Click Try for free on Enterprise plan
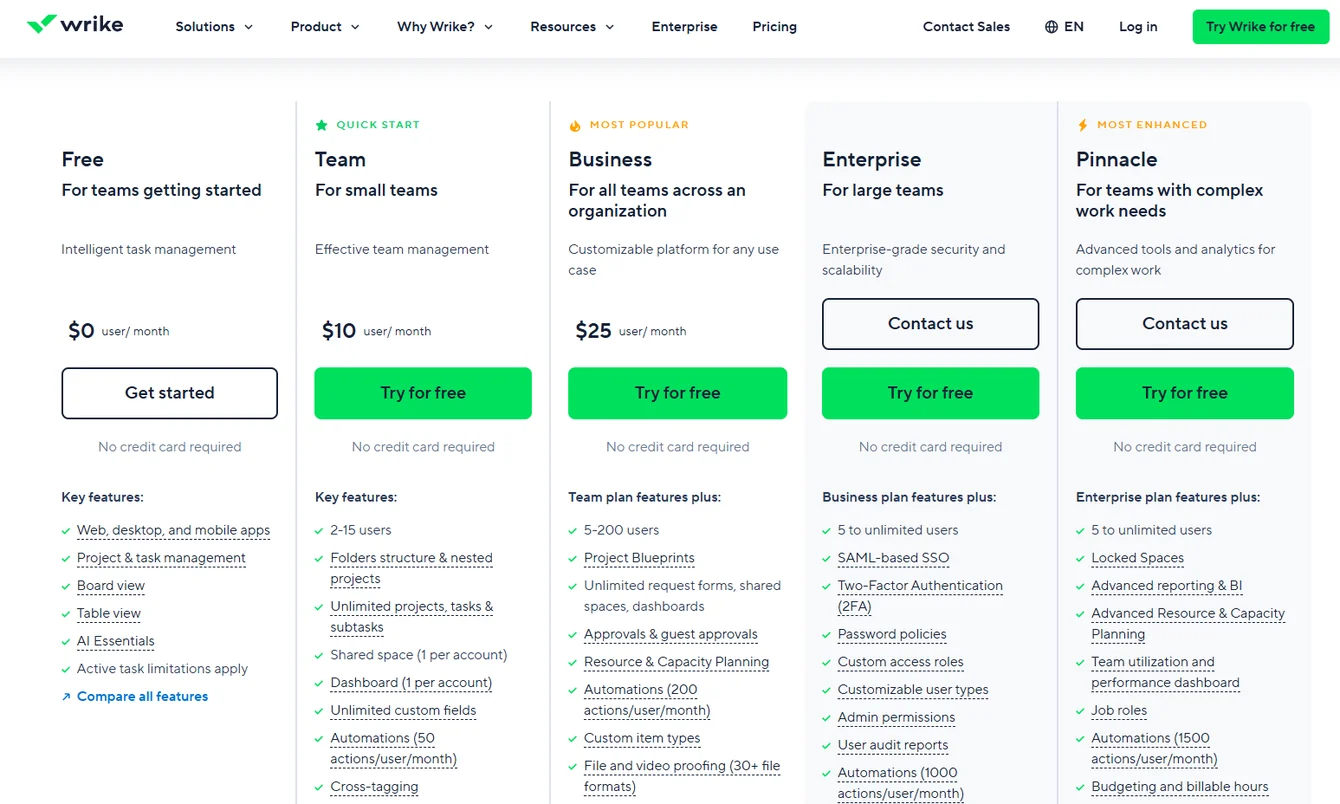The image size is (1340, 804). 930,393
